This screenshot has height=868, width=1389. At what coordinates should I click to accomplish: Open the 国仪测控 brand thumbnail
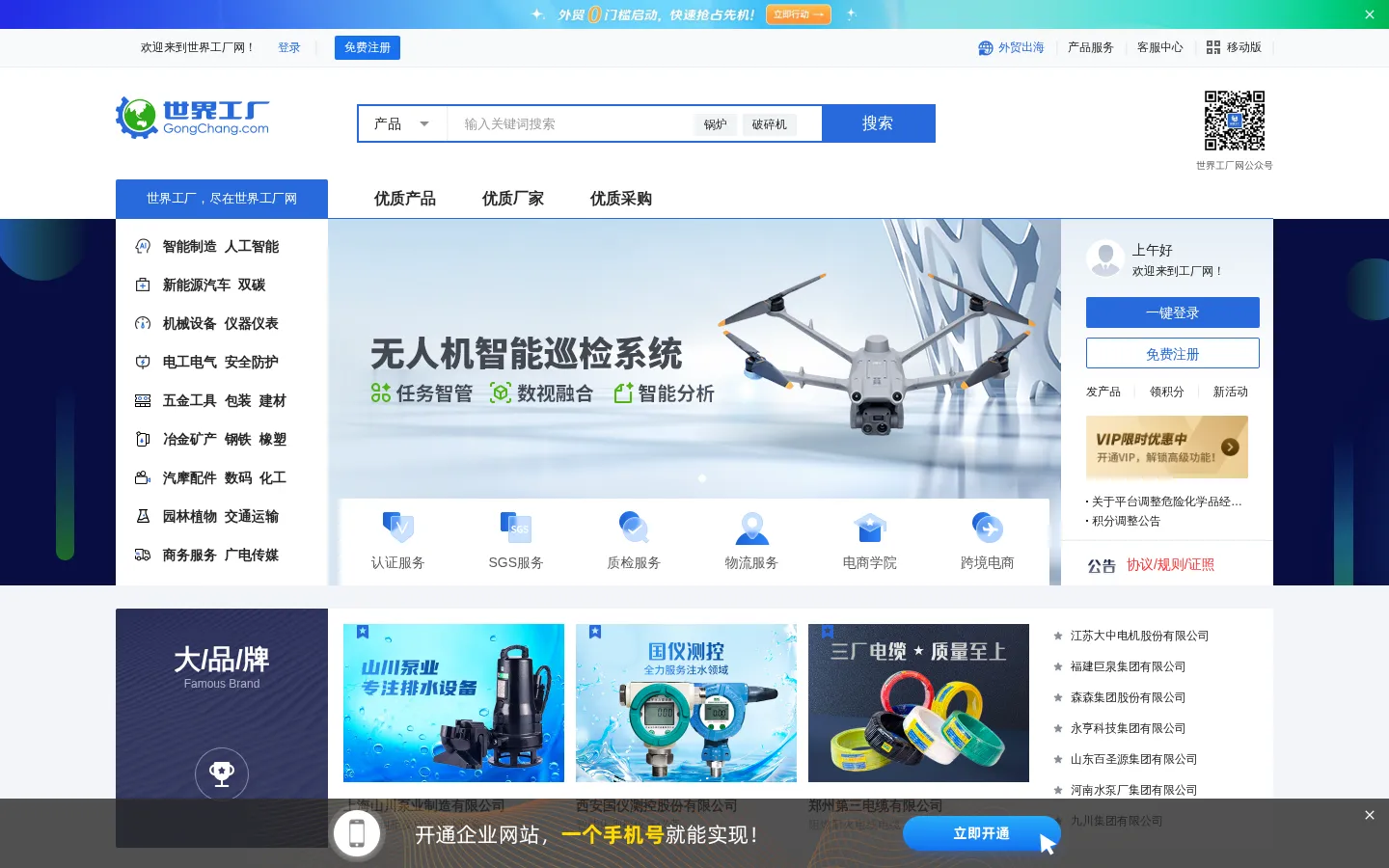[686, 703]
